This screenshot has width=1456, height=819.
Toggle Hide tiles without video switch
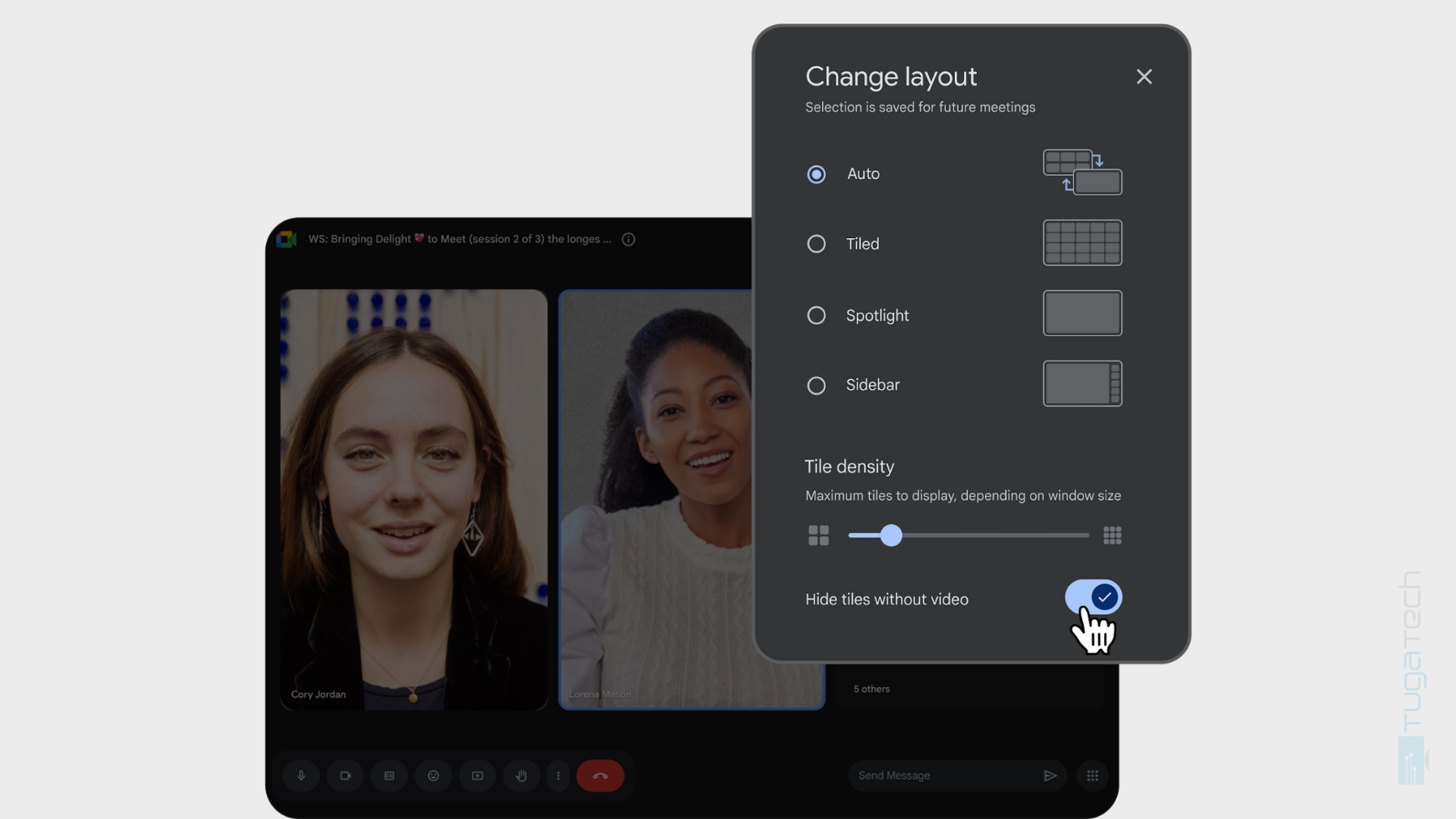1094,598
